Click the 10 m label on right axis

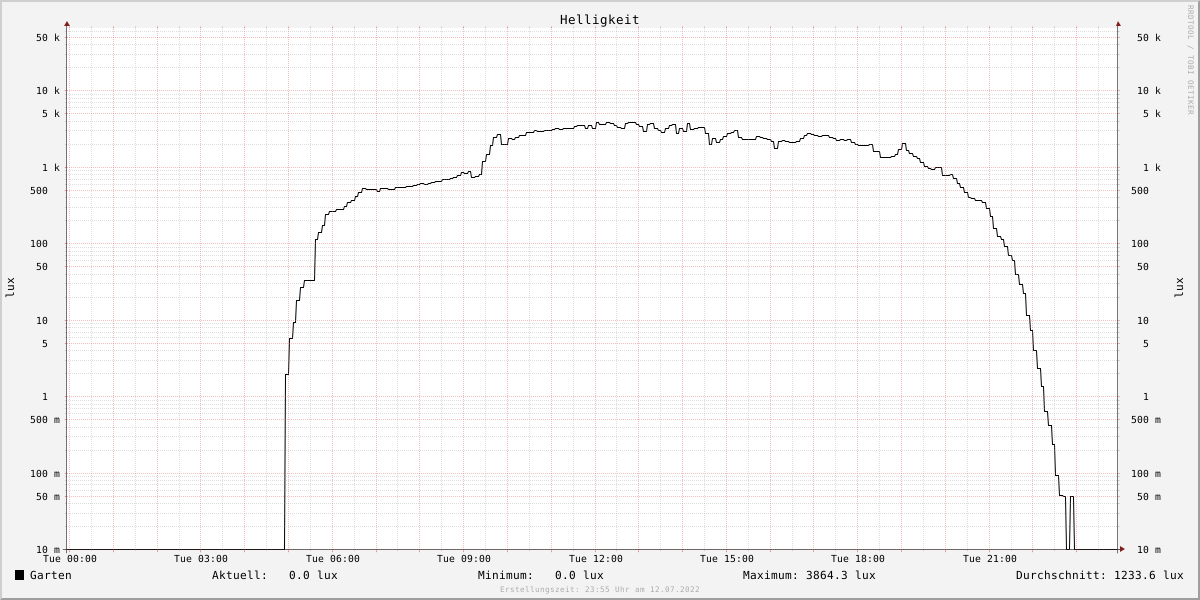[x=1149, y=550]
